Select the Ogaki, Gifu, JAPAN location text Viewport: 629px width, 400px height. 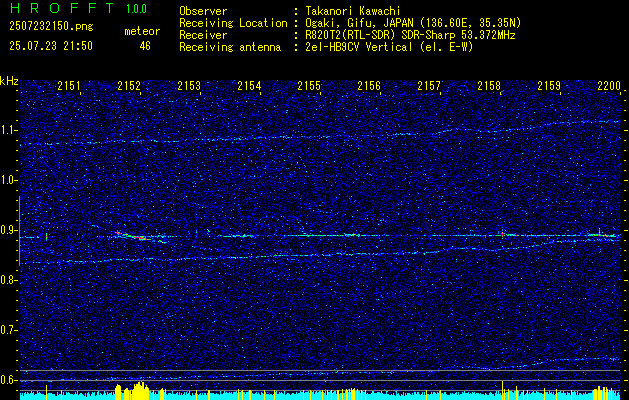pyautogui.click(x=412, y=23)
